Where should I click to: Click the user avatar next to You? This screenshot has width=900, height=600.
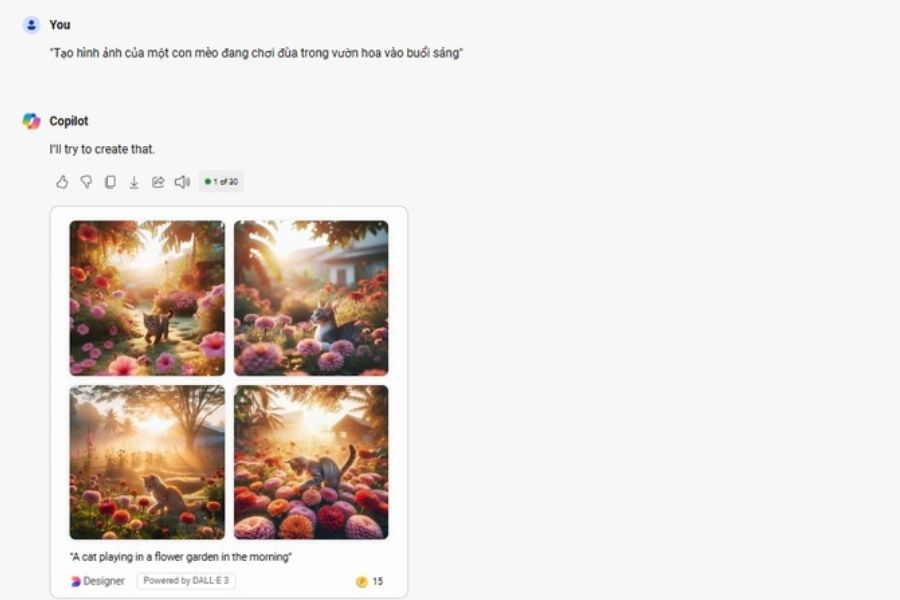pyautogui.click(x=31, y=25)
